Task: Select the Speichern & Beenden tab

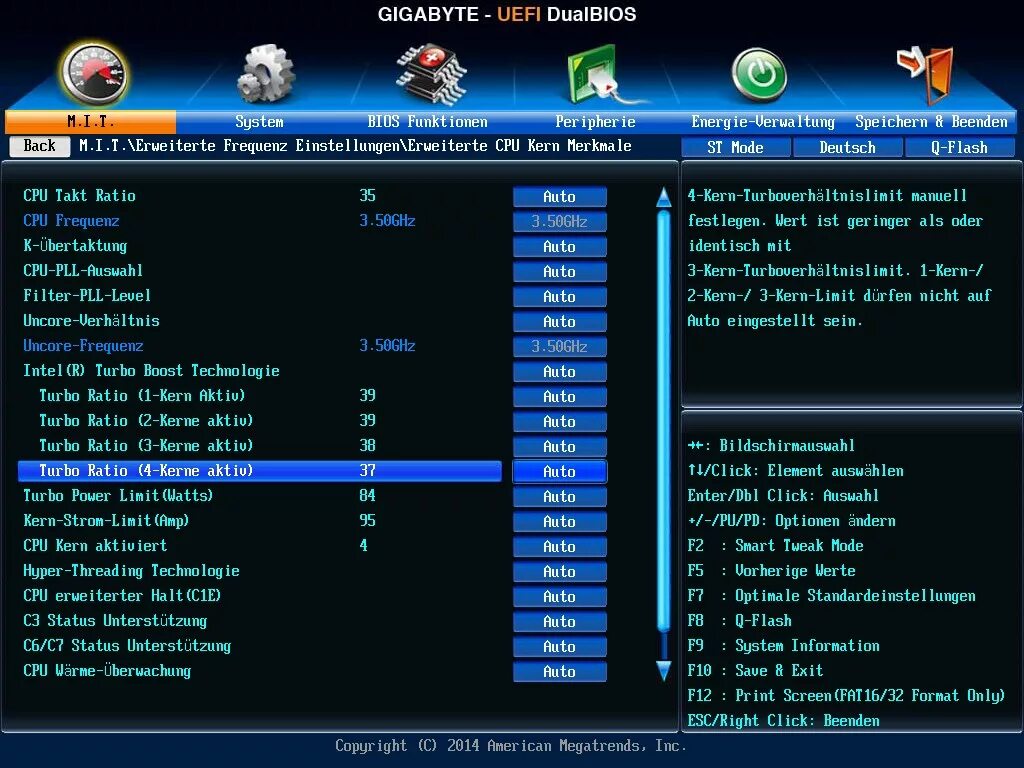Action: tap(931, 121)
